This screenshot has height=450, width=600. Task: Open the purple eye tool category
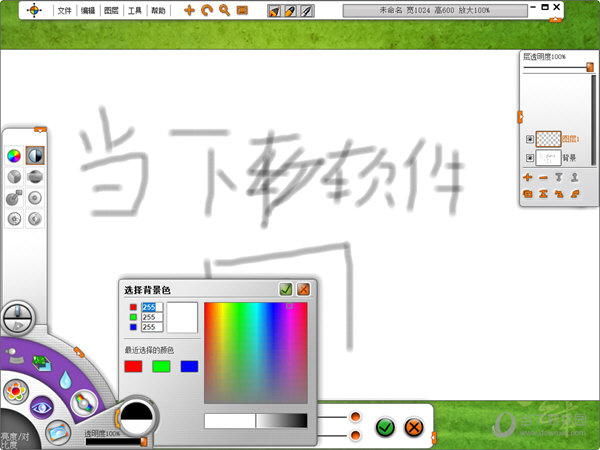pyautogui.click(x=41, y=408)
